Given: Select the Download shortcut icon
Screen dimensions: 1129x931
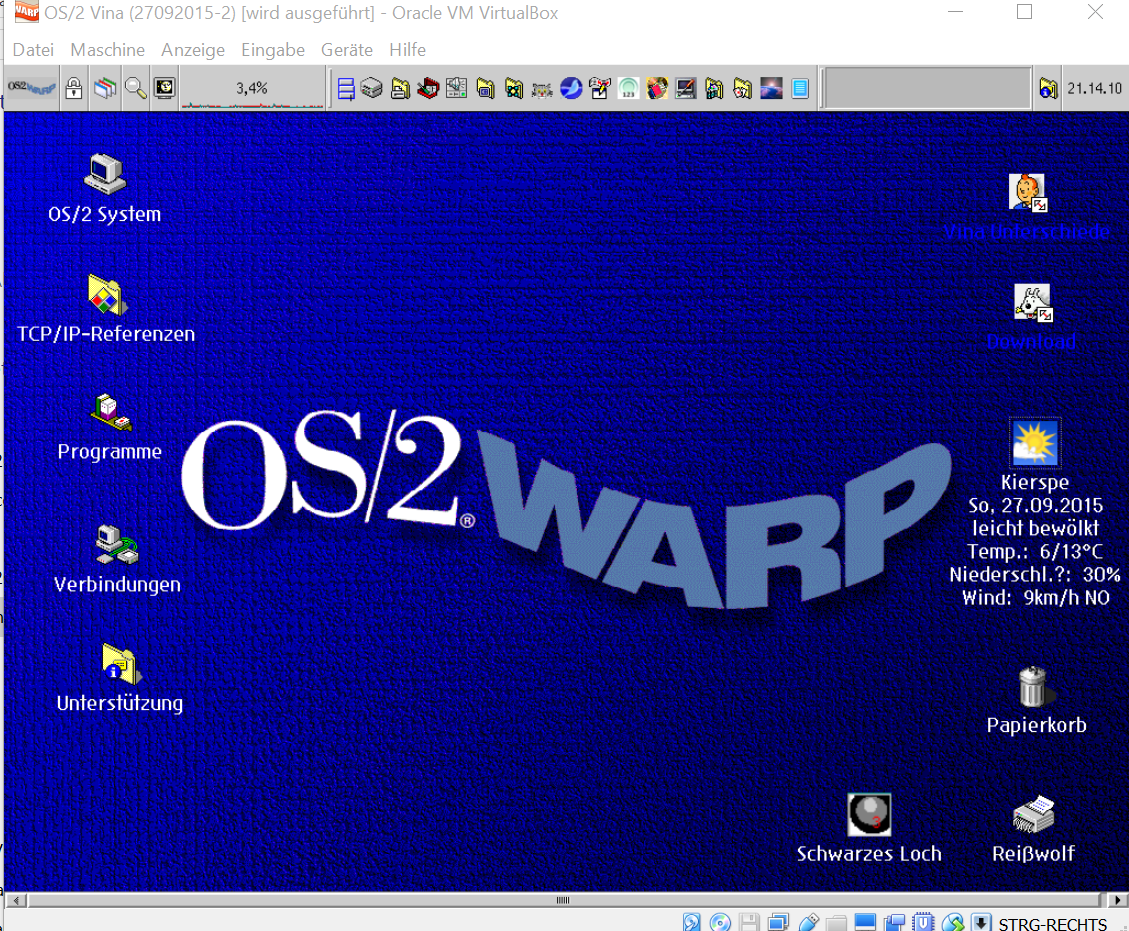Looking at the screenshot, I should [1033, 302].
